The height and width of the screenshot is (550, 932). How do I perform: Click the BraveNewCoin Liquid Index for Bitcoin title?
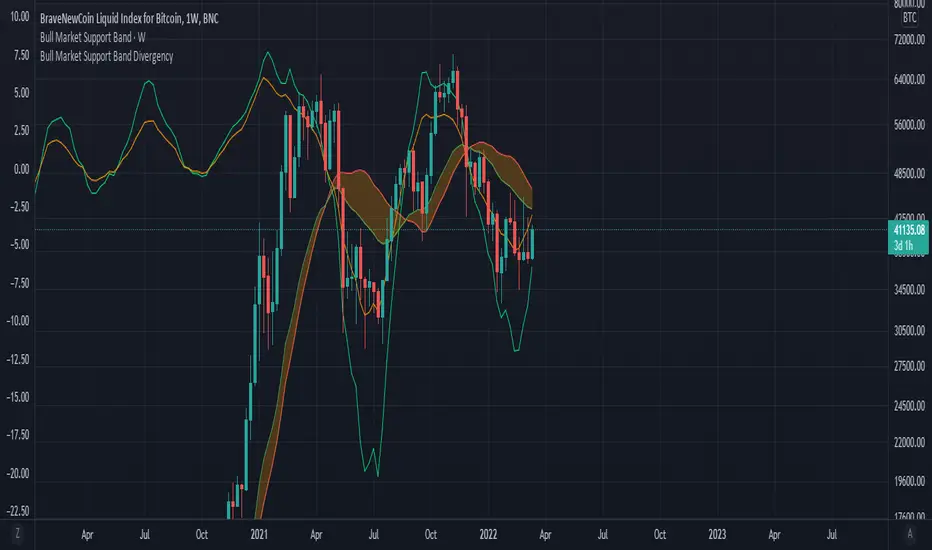tap(129, 18)
